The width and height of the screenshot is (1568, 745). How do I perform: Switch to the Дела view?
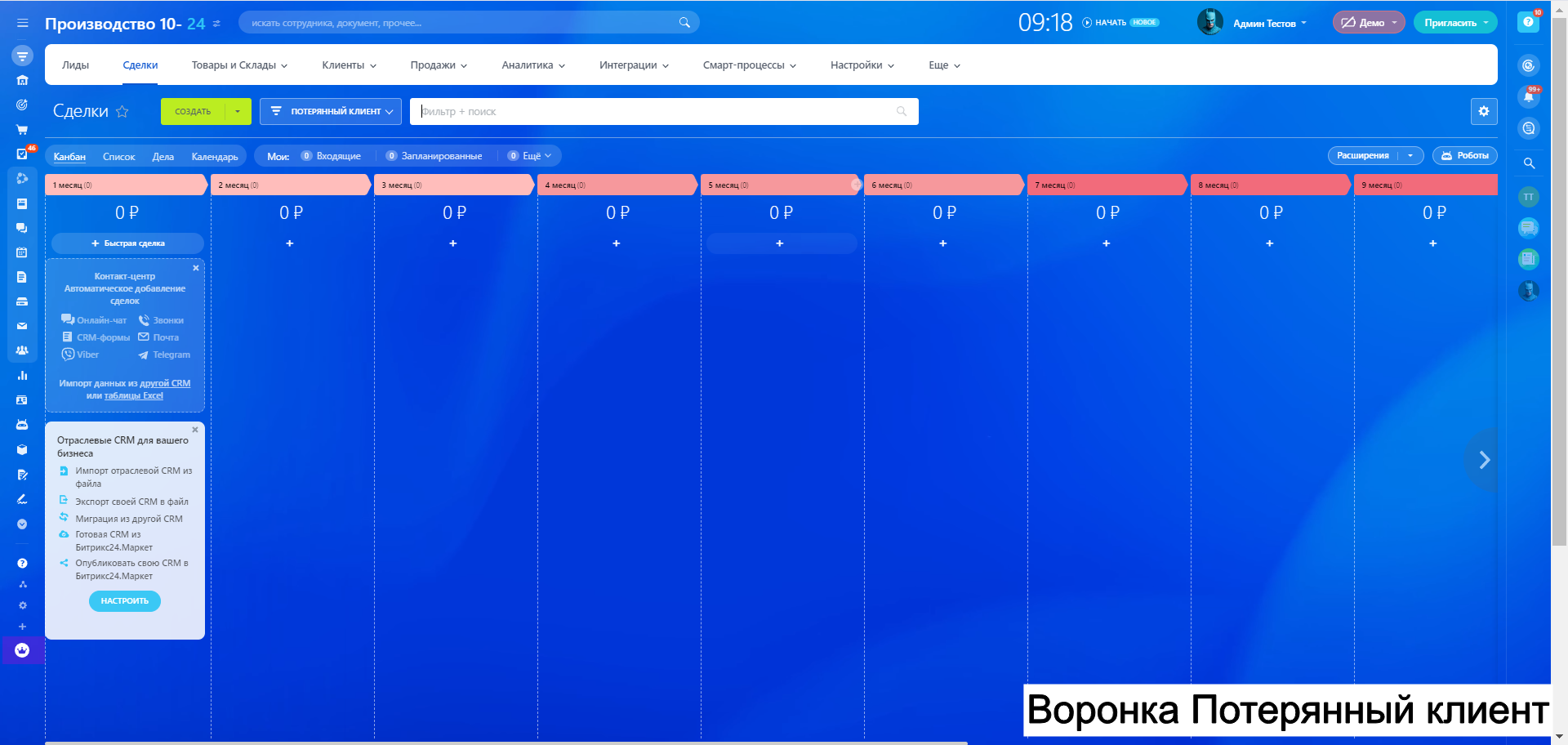coord(163,156)
